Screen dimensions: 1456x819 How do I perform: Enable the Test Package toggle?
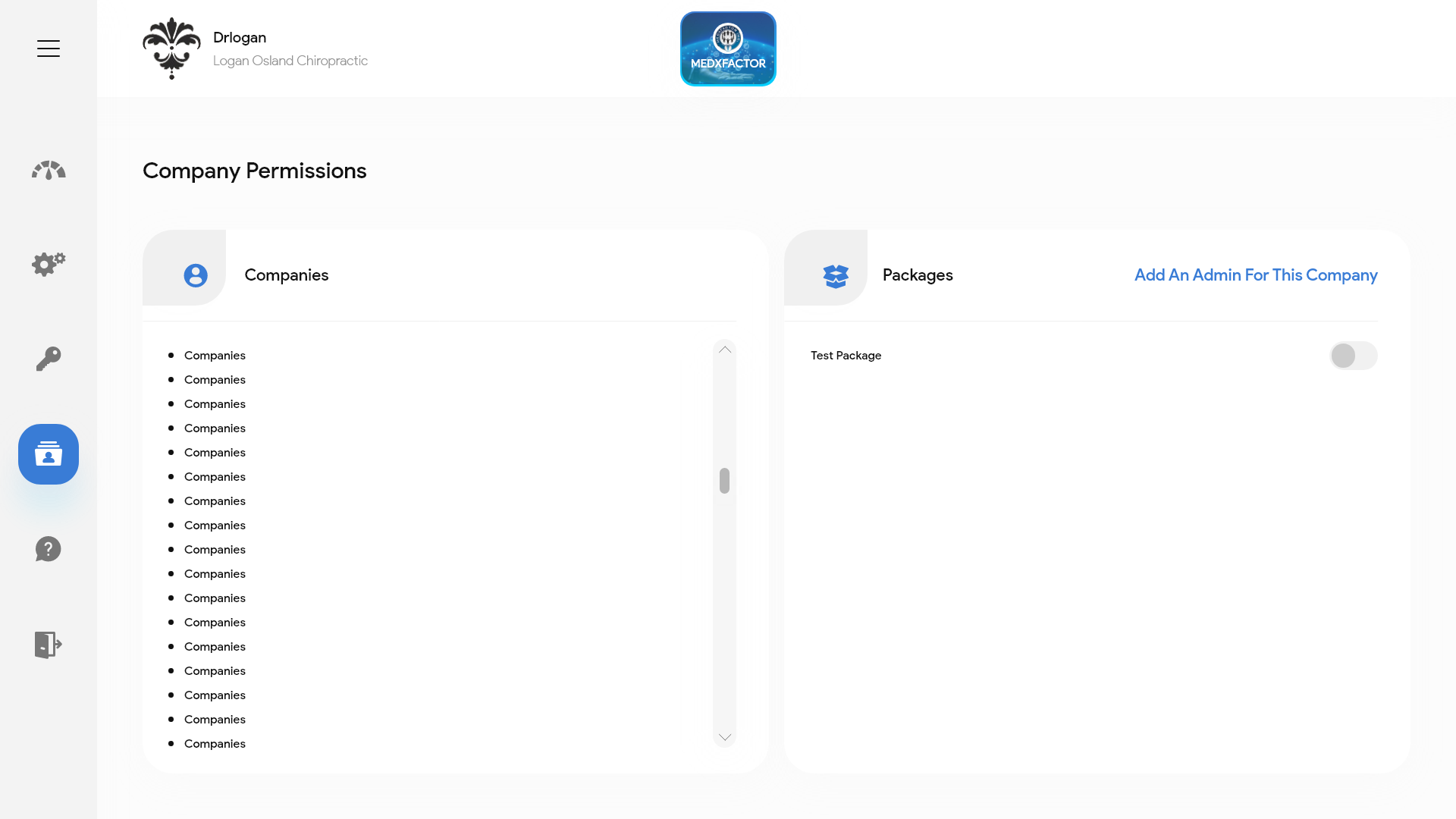tap(1354, 355)
